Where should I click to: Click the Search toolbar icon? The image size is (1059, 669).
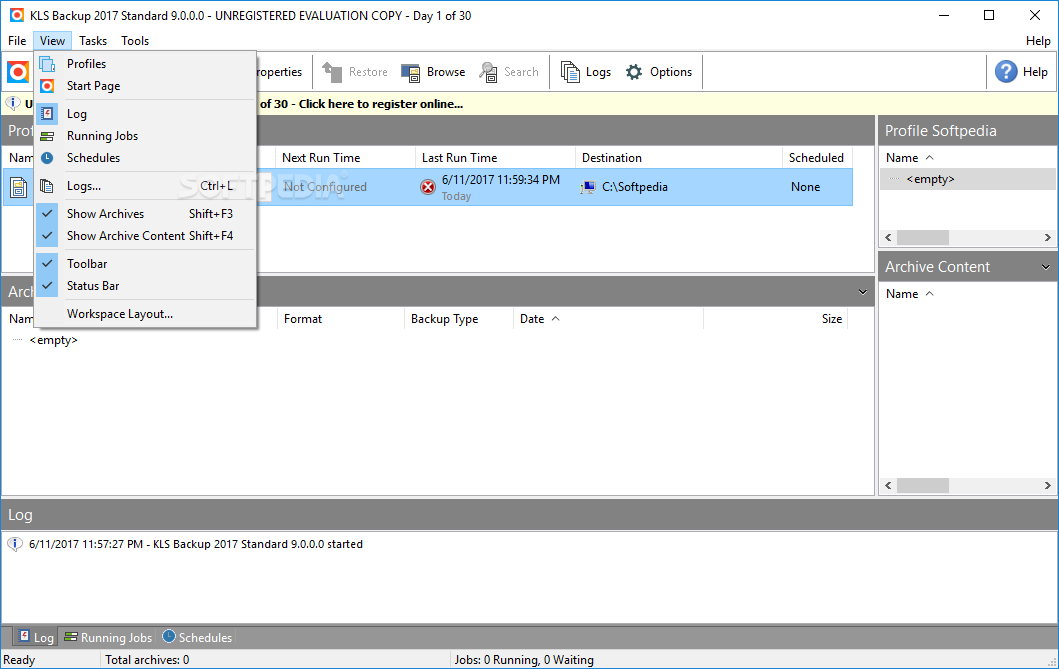[x=488, y=72]
